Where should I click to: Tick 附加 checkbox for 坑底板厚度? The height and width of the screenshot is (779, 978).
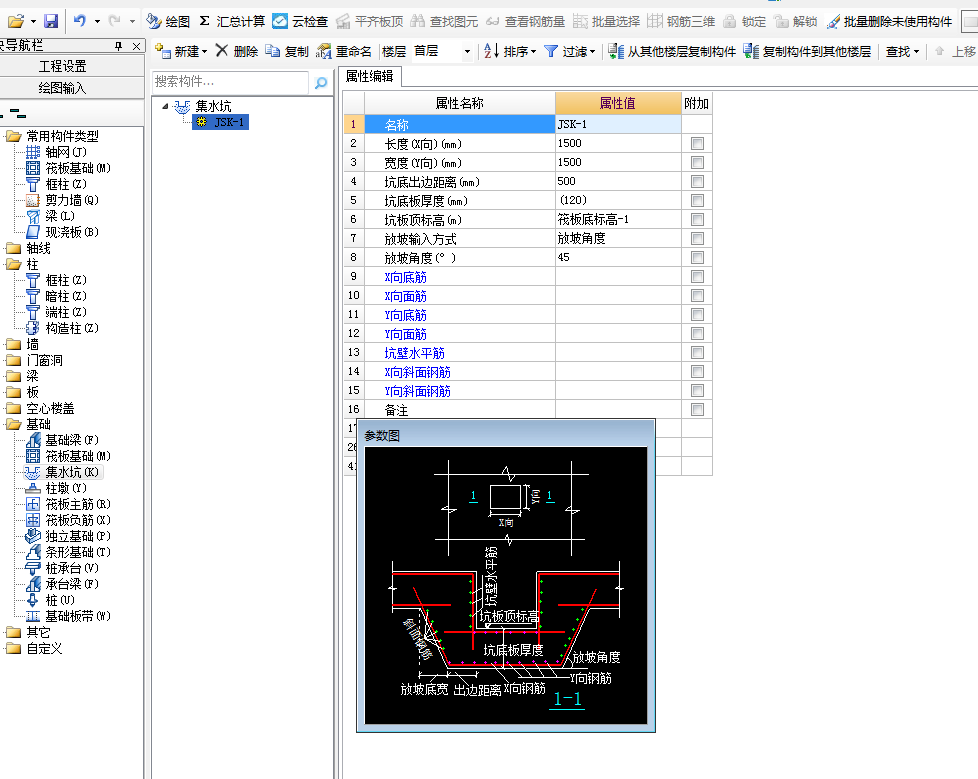point(697,200)
